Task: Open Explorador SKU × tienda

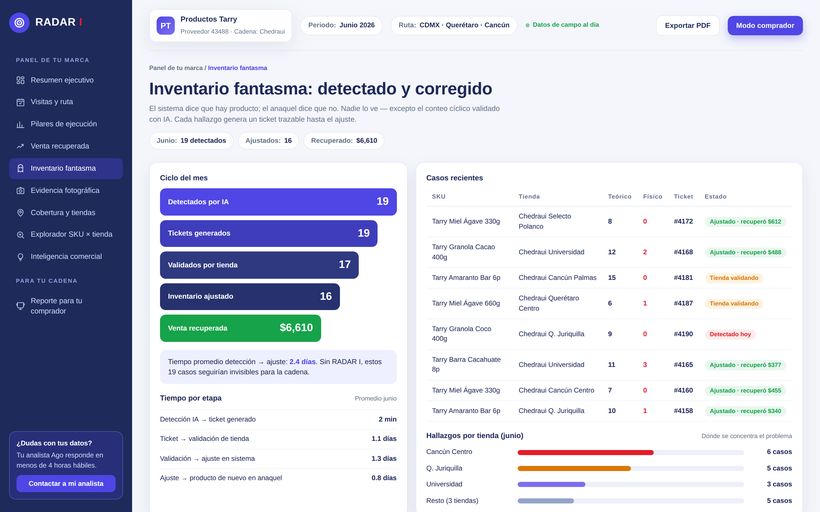Action: 66,234
